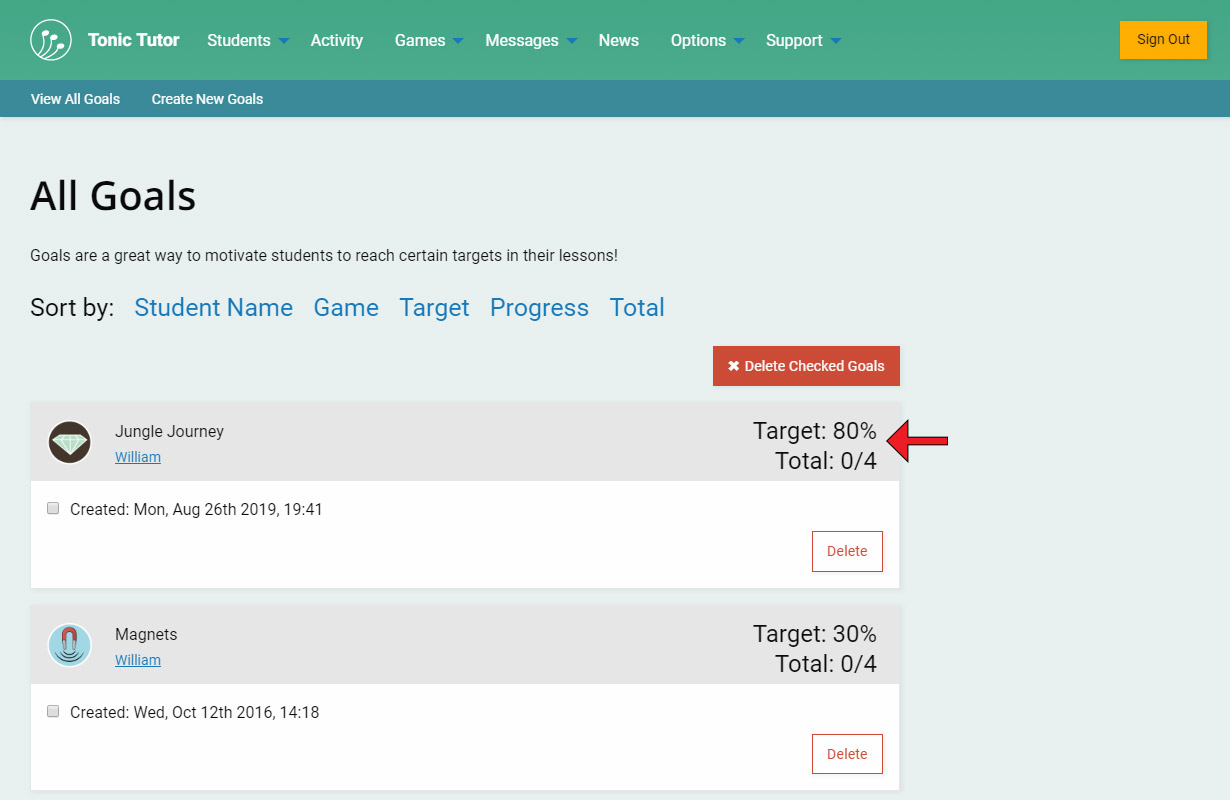Viewport: 1230px width, 800px height.
Task: Click the Delete Checked Goals button
Action: tap(806, 366)
